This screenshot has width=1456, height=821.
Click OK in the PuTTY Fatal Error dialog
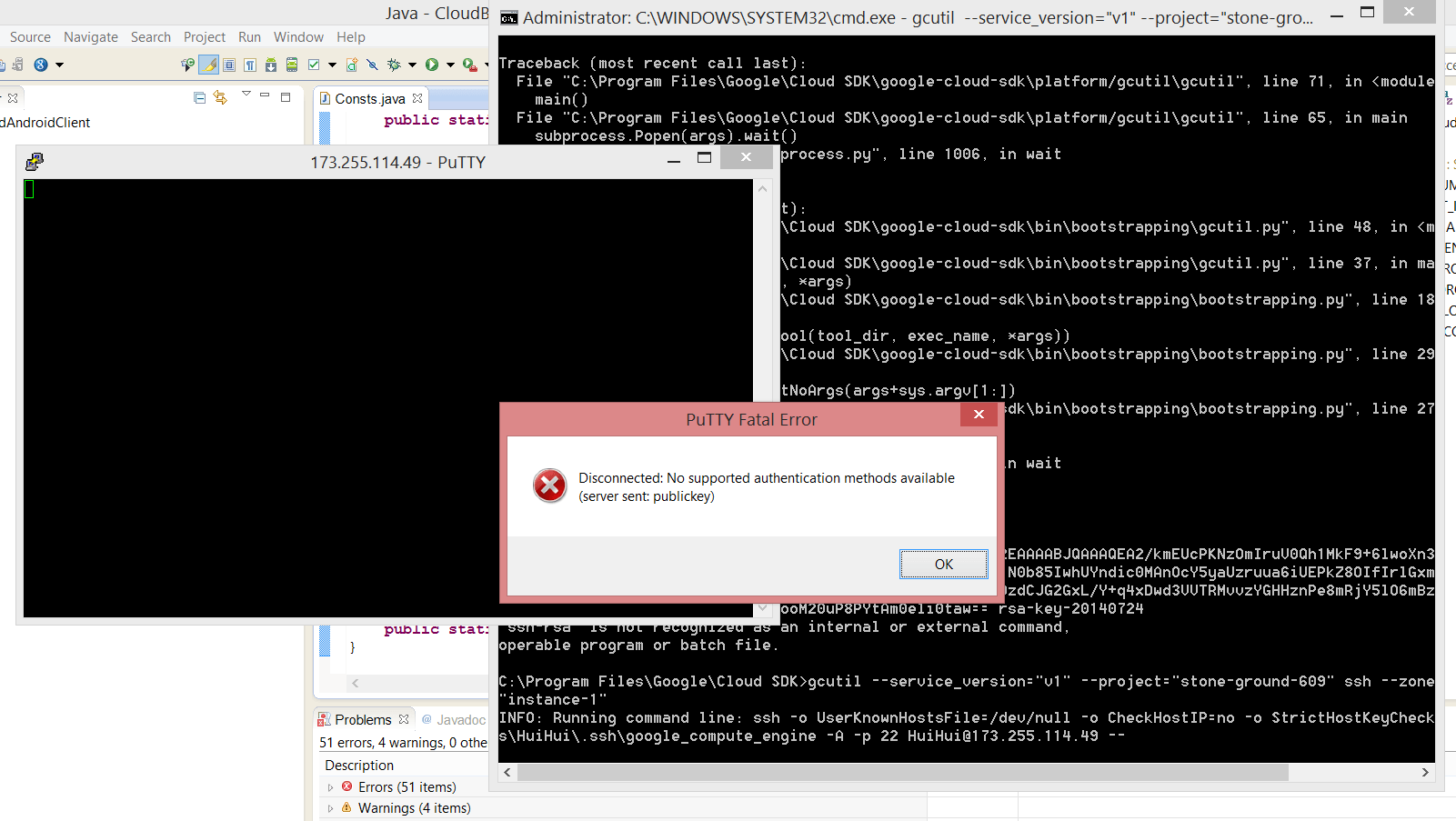[944, 564]
